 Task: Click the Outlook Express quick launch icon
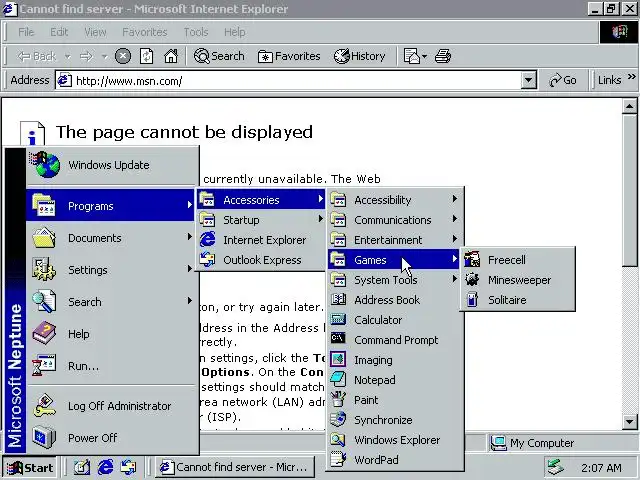tap(129, 467)
